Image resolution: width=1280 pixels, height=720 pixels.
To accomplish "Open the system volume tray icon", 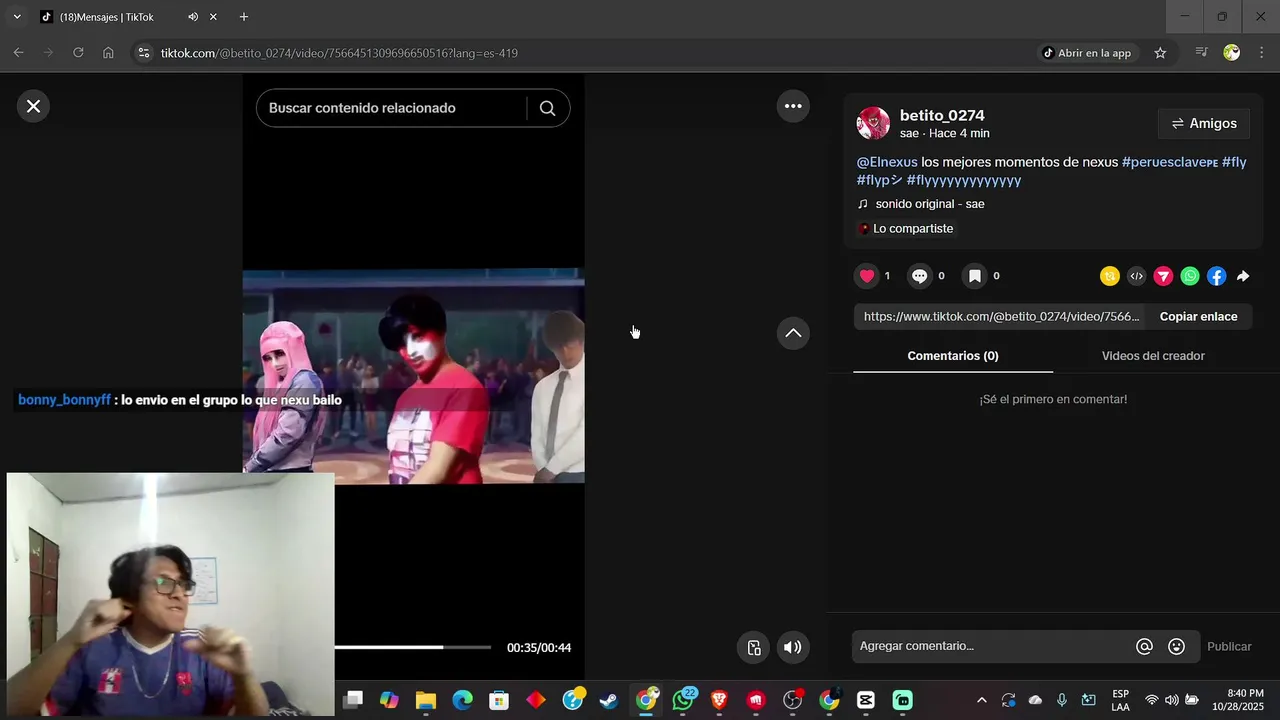I will [x=1171, y=700].
